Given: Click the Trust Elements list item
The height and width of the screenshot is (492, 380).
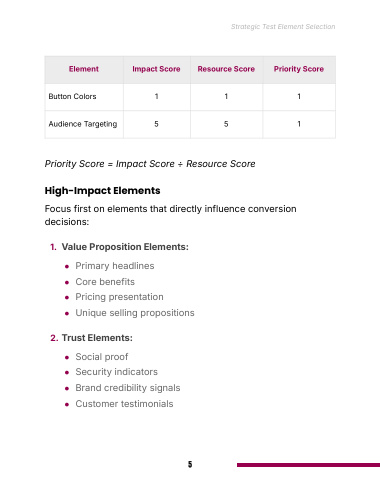Looking at the screenshot, I should 97,338.
